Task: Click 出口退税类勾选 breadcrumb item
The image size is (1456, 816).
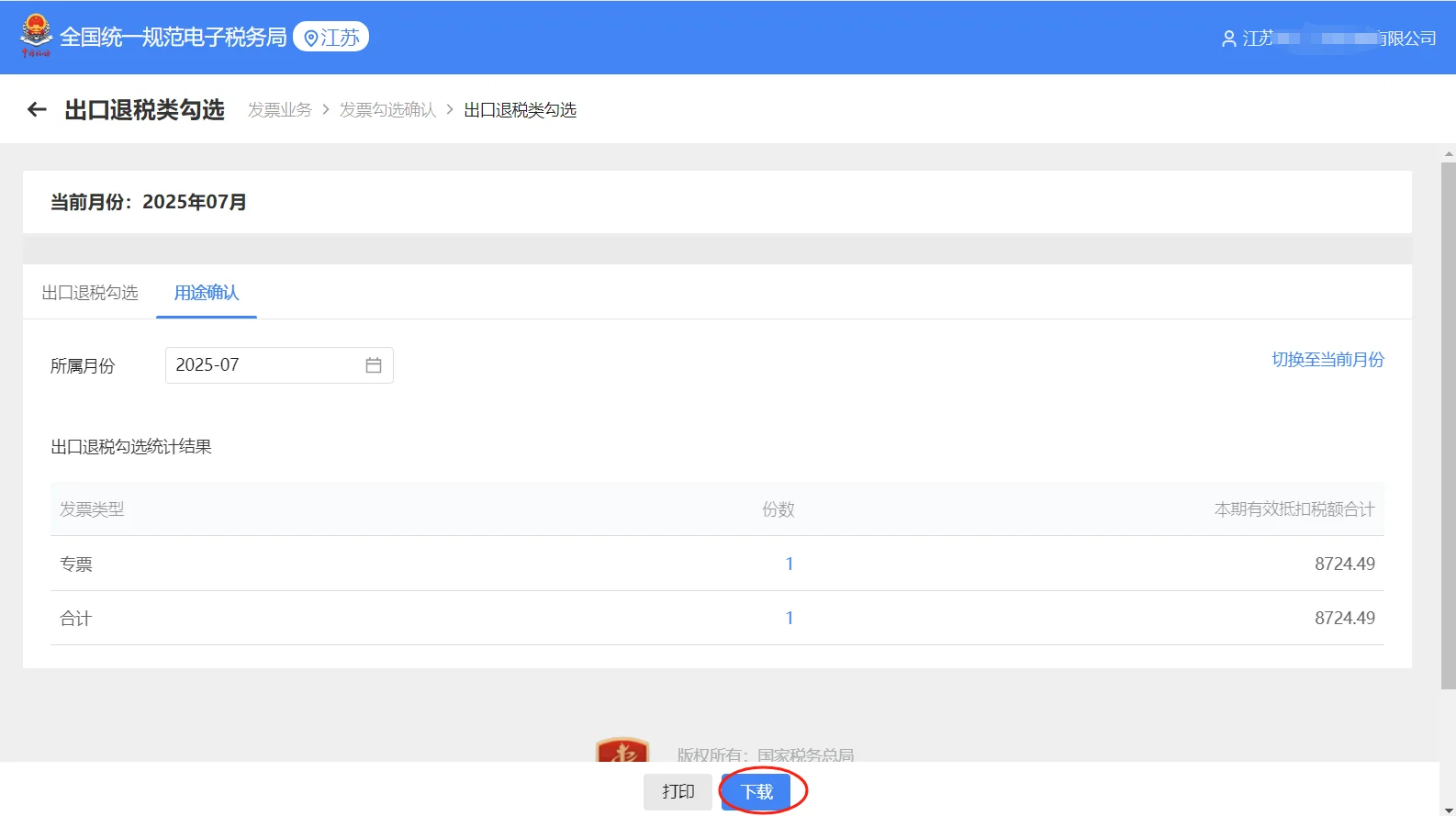Action: pyautogui.click(x=520, y=110)
